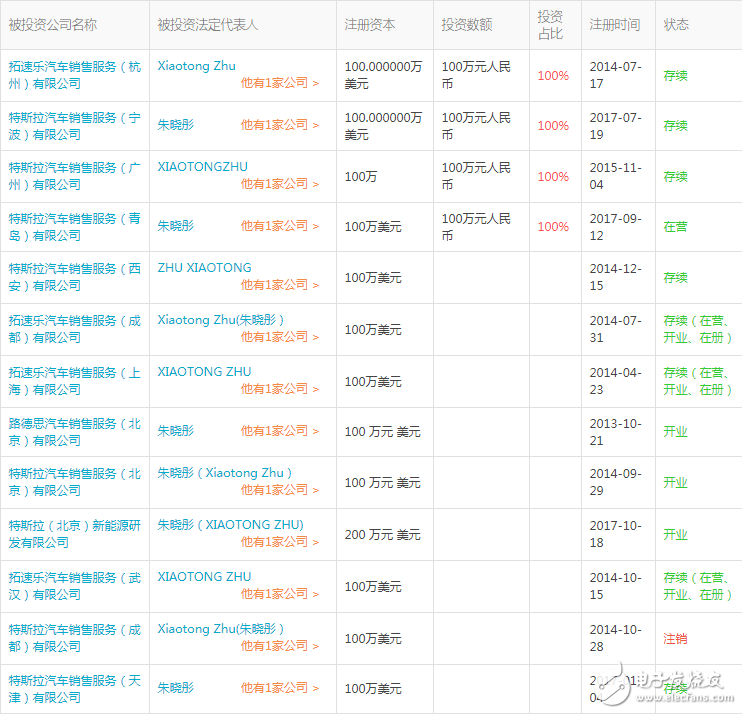Click 朱晓彤 in the 天津 row
The image size is (742, 714).
(176, 688)
